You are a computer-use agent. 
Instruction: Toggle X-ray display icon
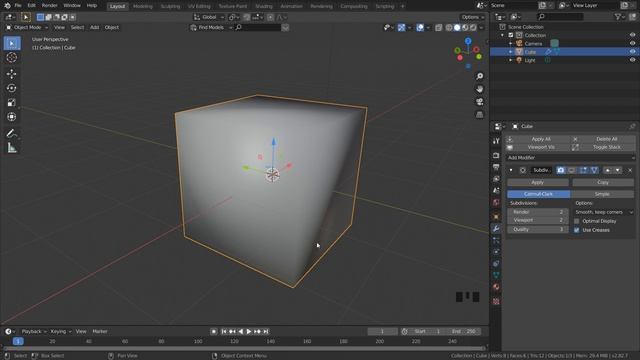tap(439, 28)
